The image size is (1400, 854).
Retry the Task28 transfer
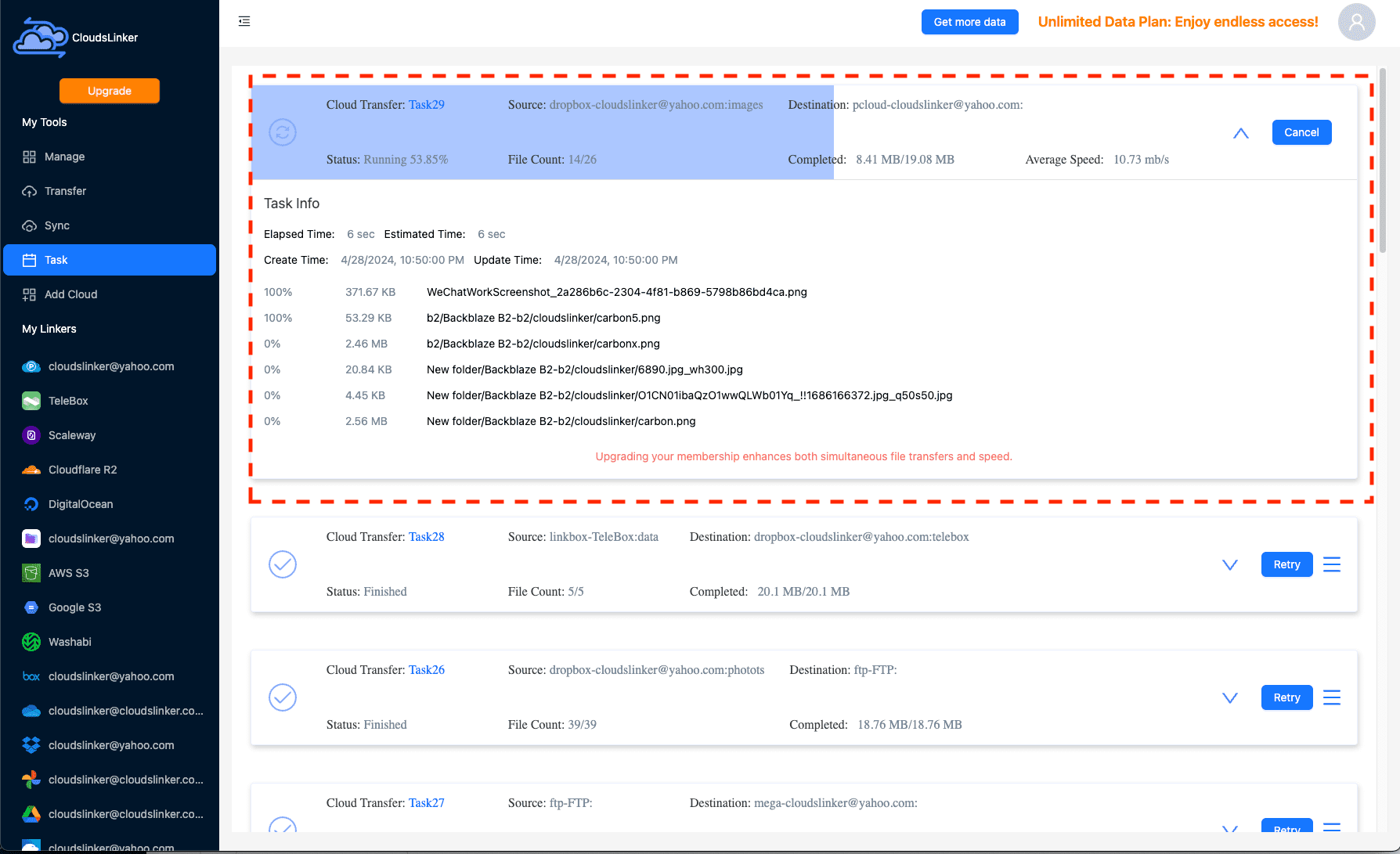pos(1286,564)
